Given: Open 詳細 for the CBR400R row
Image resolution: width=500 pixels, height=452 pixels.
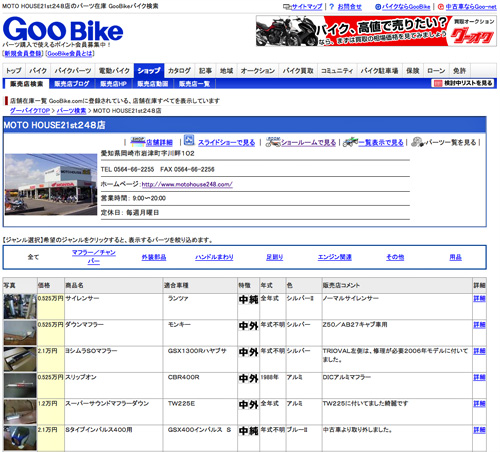Looking at the screenshot, I should (x=479, y=377).
